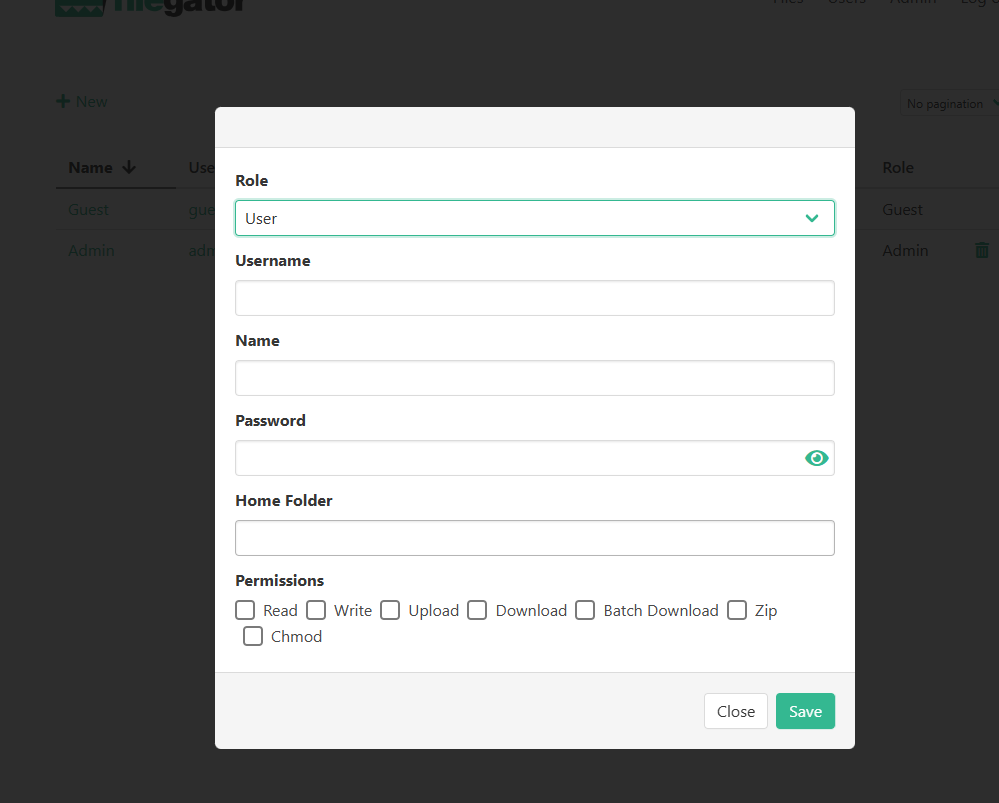The height and width of the screenshot is (803, 999).
Task: Focus the Password input field
Action: click(x=535, y=458)
